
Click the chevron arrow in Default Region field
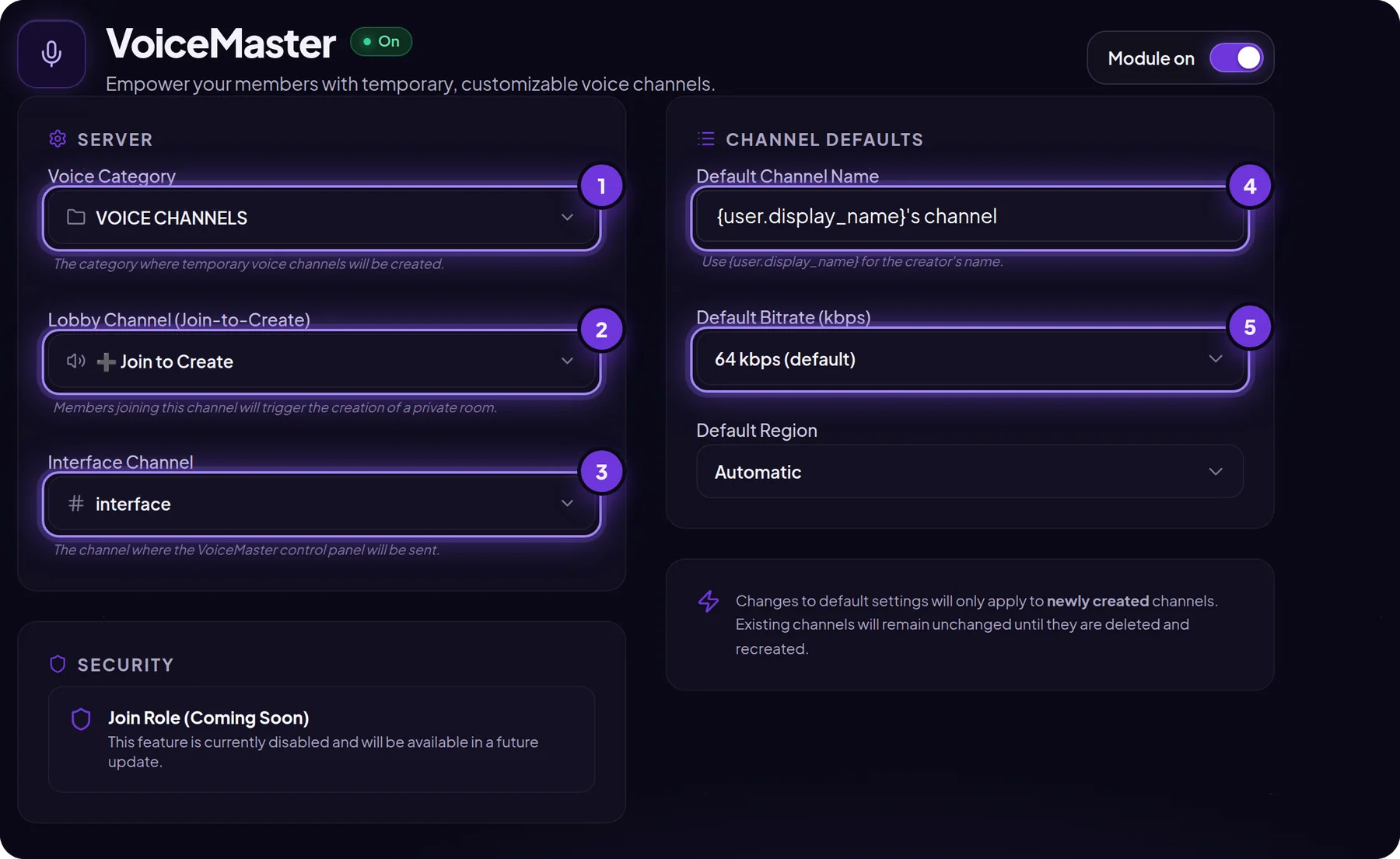[1216, 472]
